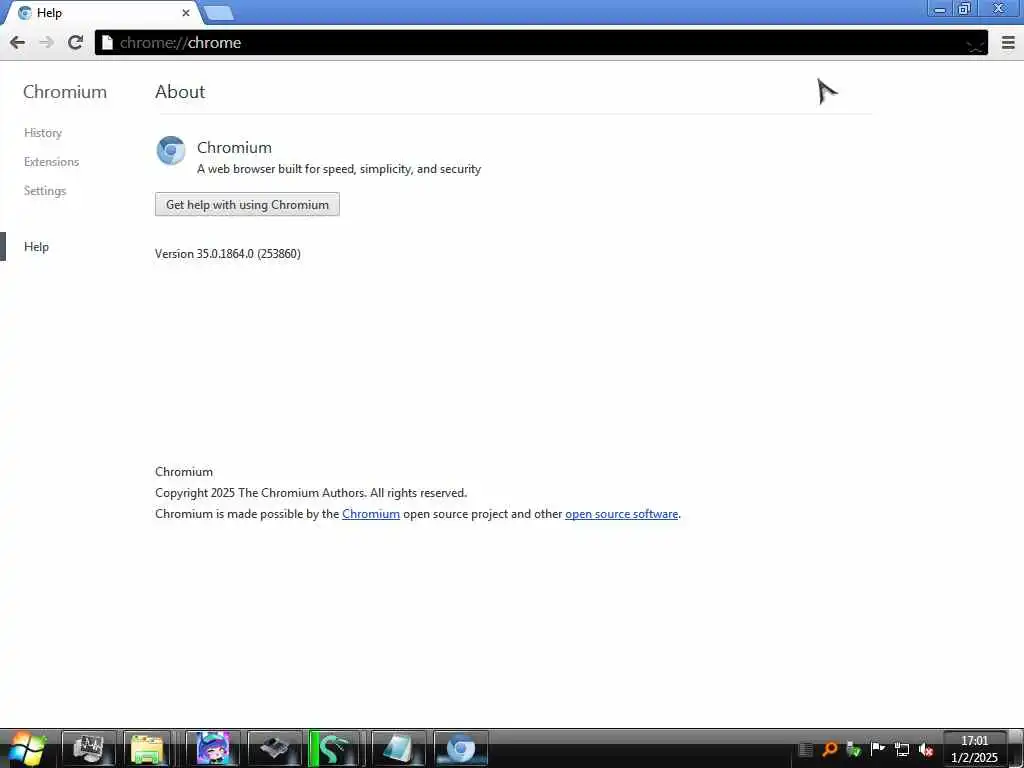
Task: Click the network tray icon
Action: point(902,750)
